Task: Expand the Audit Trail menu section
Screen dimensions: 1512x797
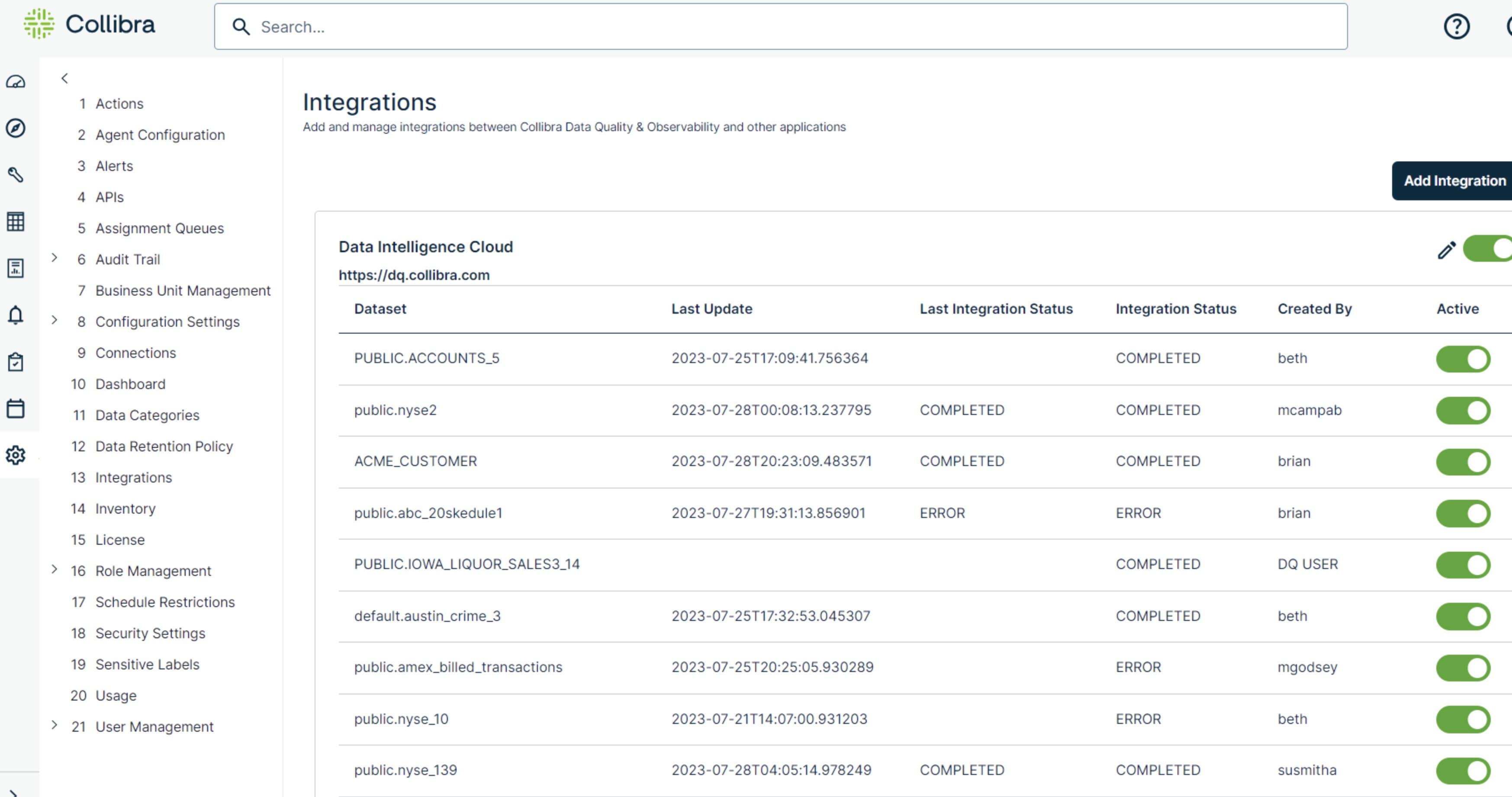Action: click(x=55, y=257)
